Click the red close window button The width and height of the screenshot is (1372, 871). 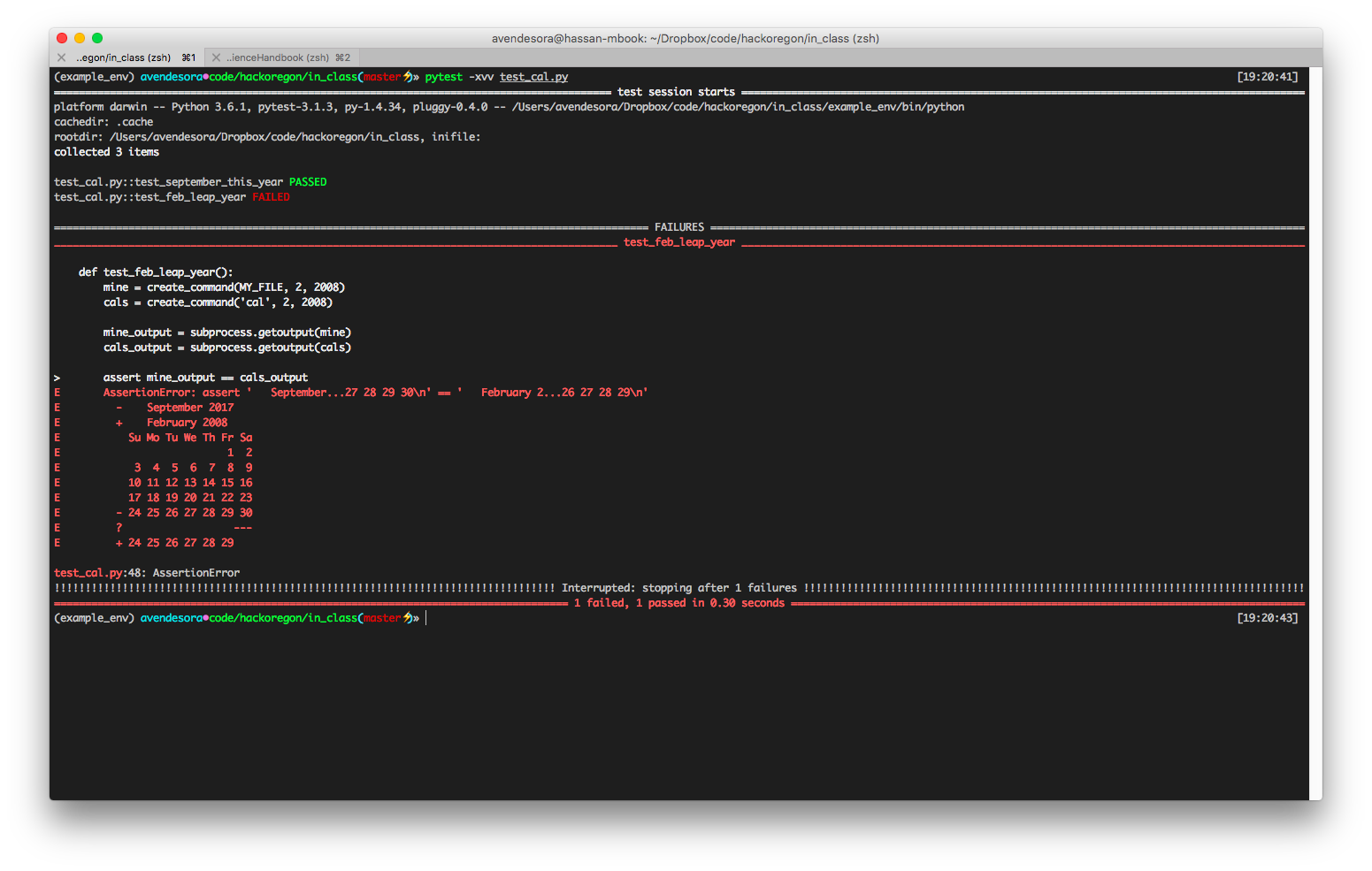62,38
